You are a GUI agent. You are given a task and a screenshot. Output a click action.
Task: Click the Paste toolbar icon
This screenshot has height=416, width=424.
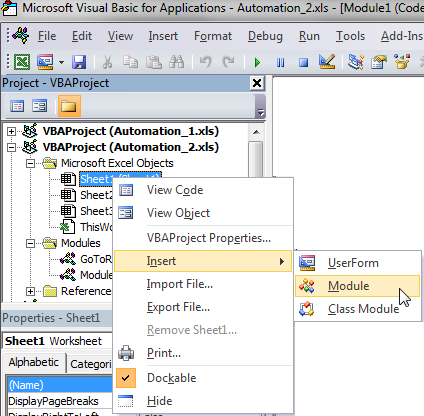tap(154, 62)
